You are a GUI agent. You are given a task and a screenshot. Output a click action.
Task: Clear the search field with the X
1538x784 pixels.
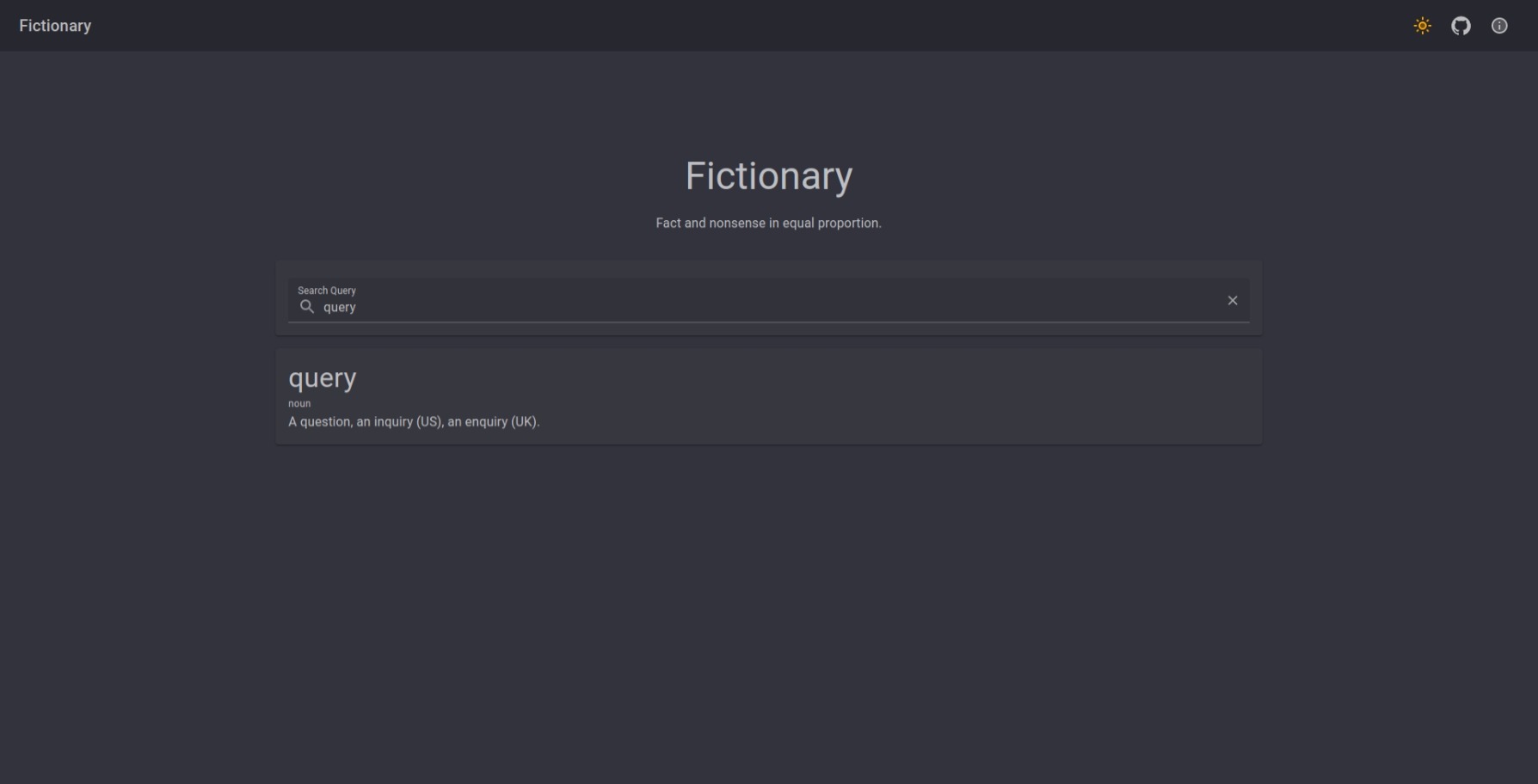click(x=1233, y=300)
